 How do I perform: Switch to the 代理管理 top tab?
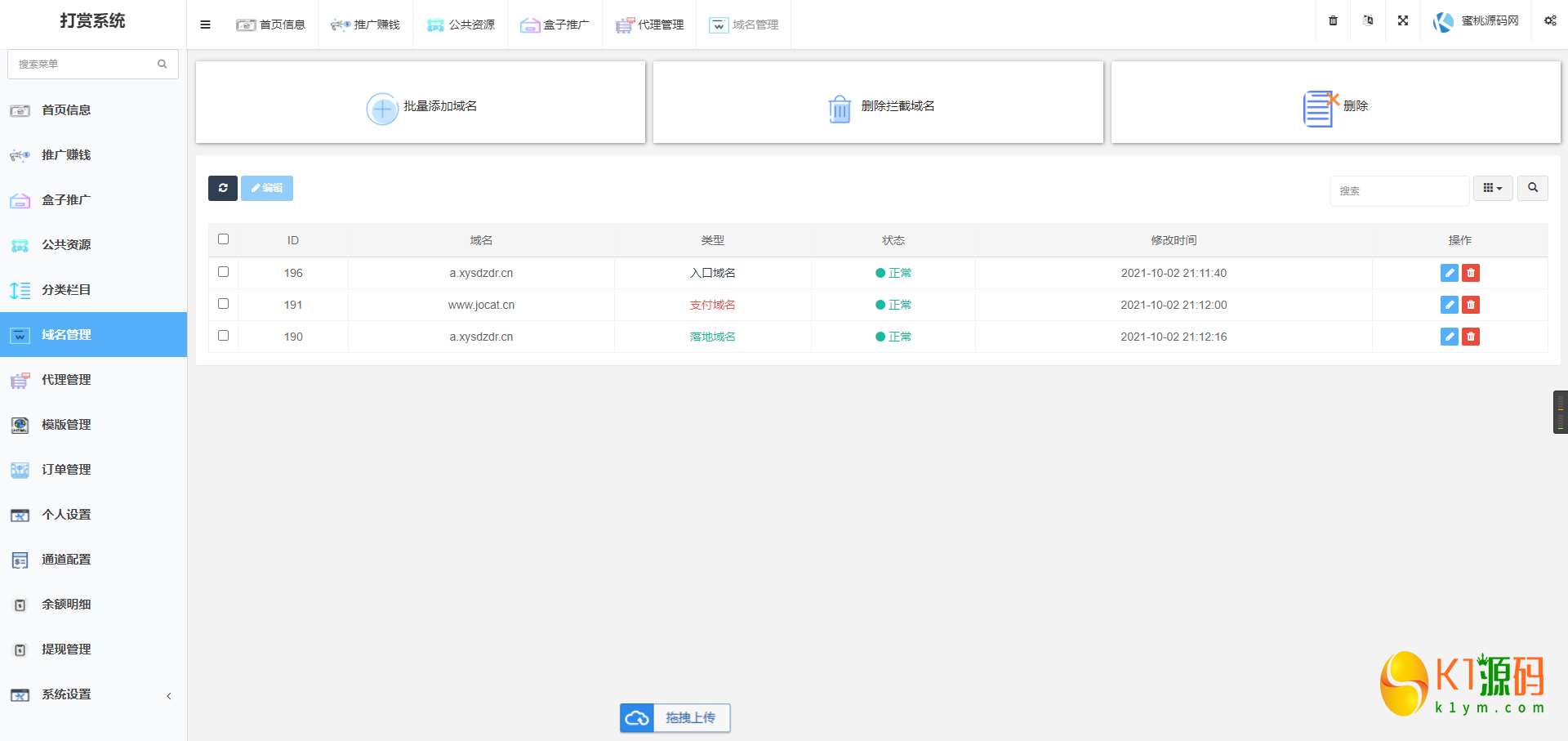(650, 25)
